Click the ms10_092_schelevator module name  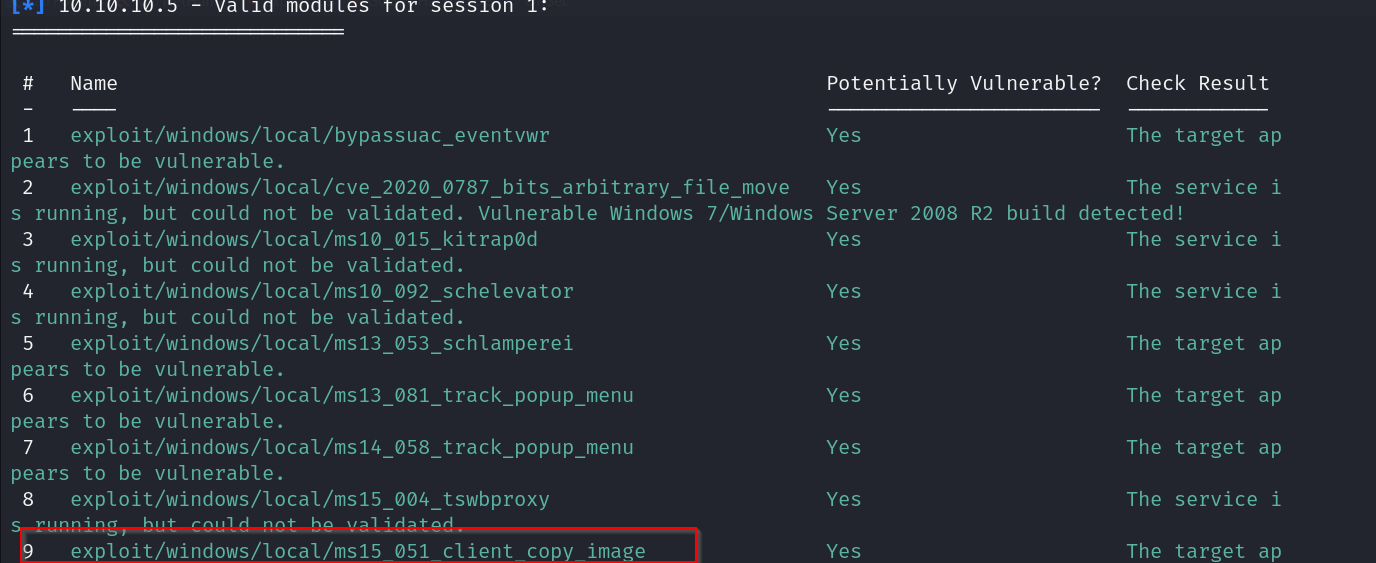pos(322,291)
